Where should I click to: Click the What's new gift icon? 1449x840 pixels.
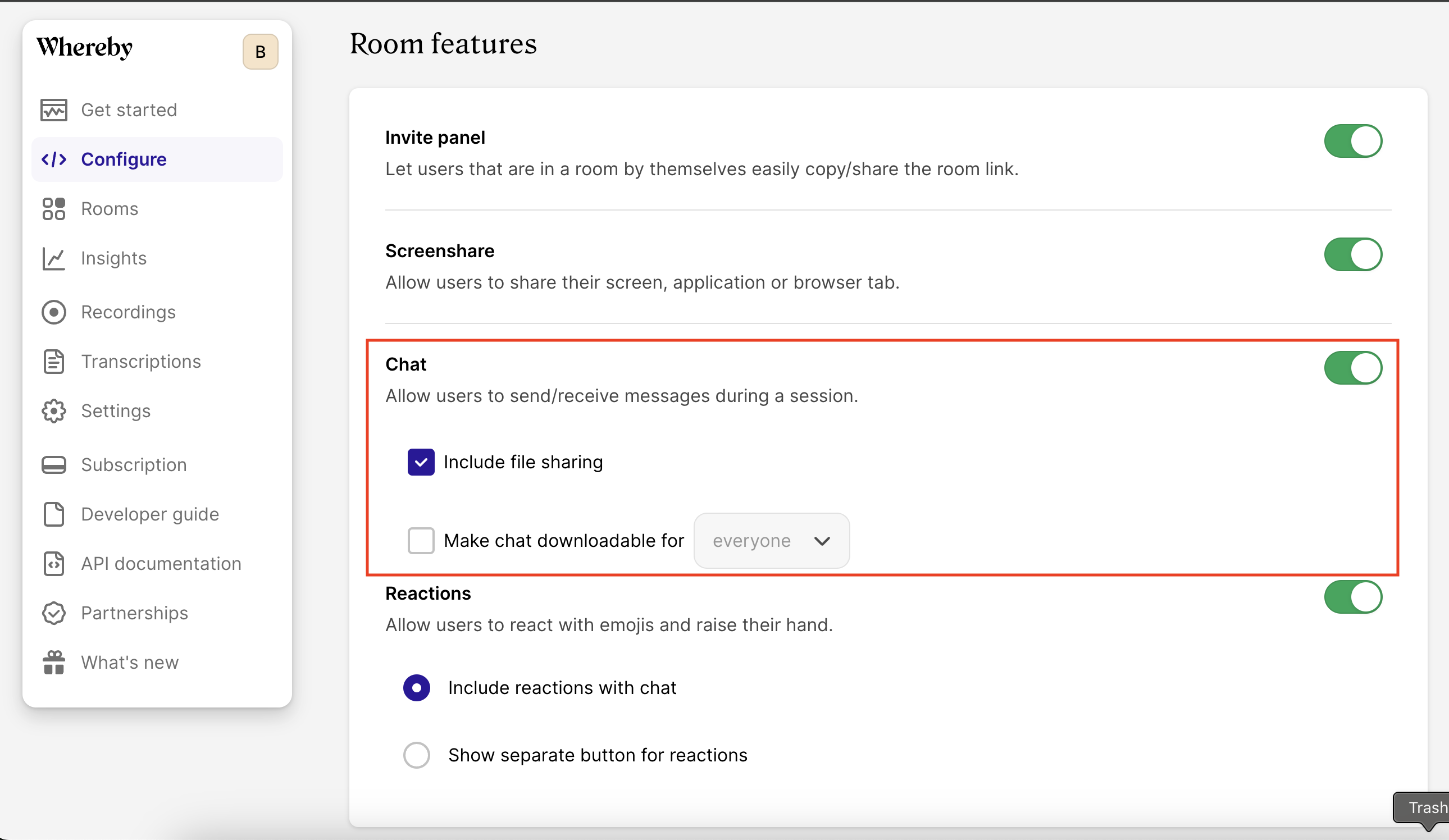point(53,663)
